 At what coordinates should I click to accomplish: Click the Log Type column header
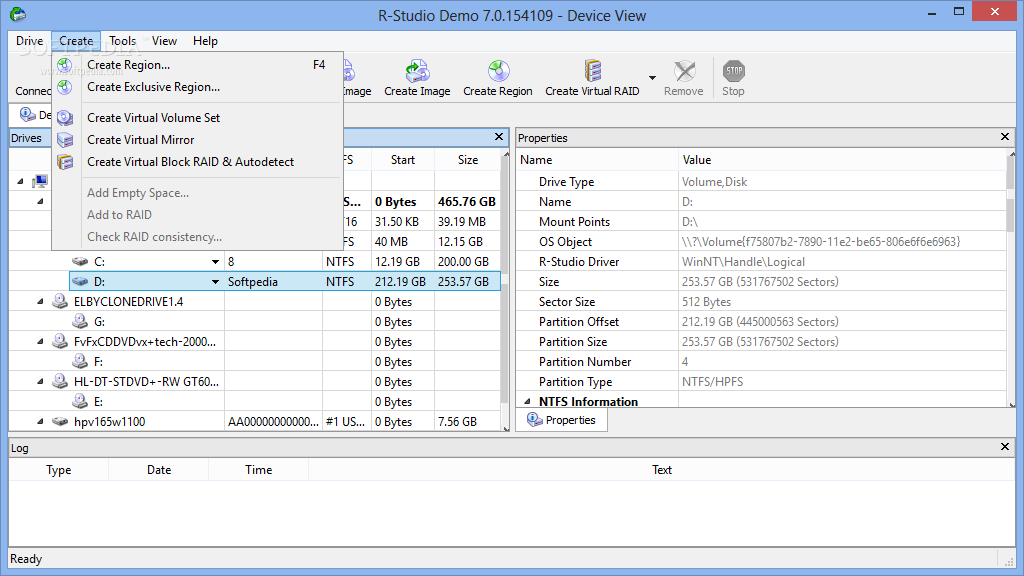point(59,470)
